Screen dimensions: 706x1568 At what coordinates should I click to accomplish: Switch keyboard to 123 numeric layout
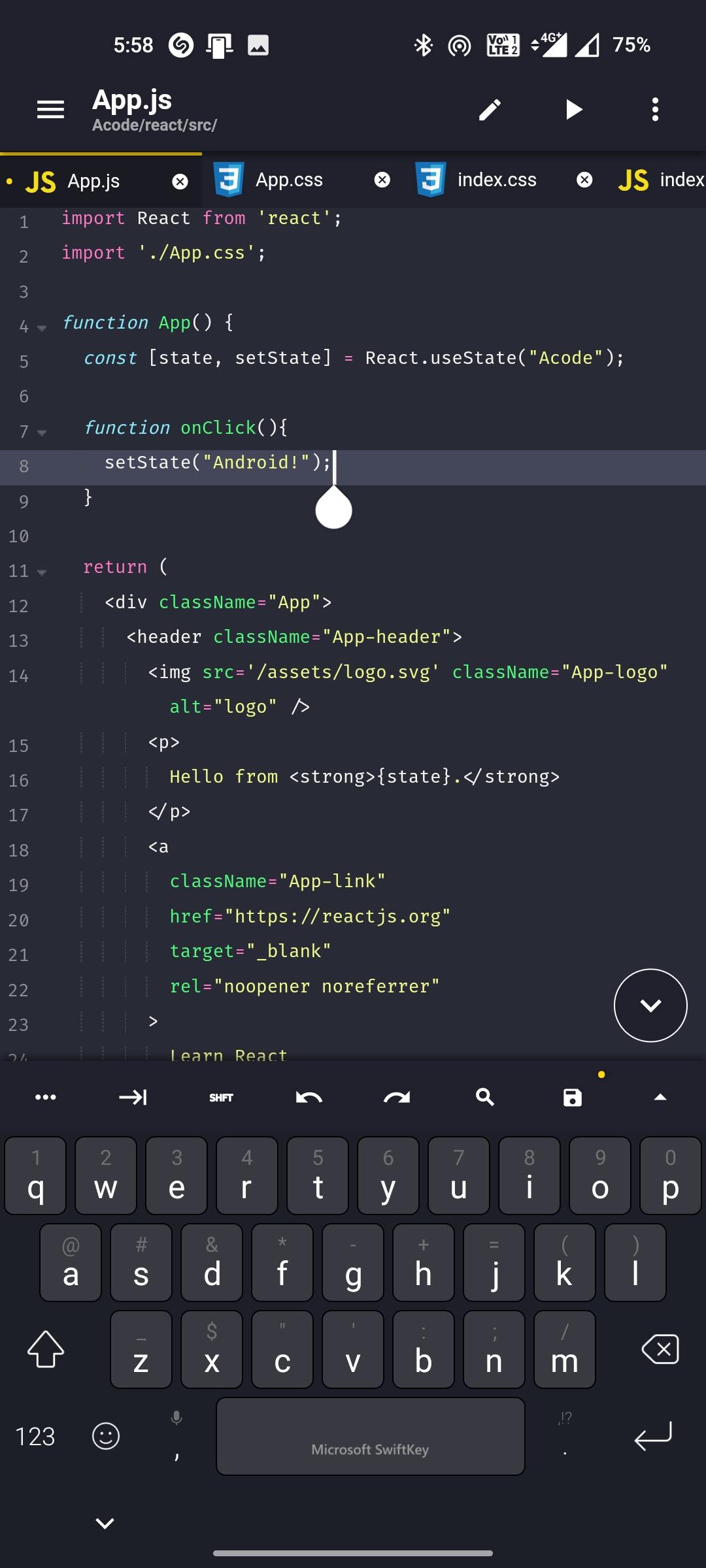coord(35,1436)
